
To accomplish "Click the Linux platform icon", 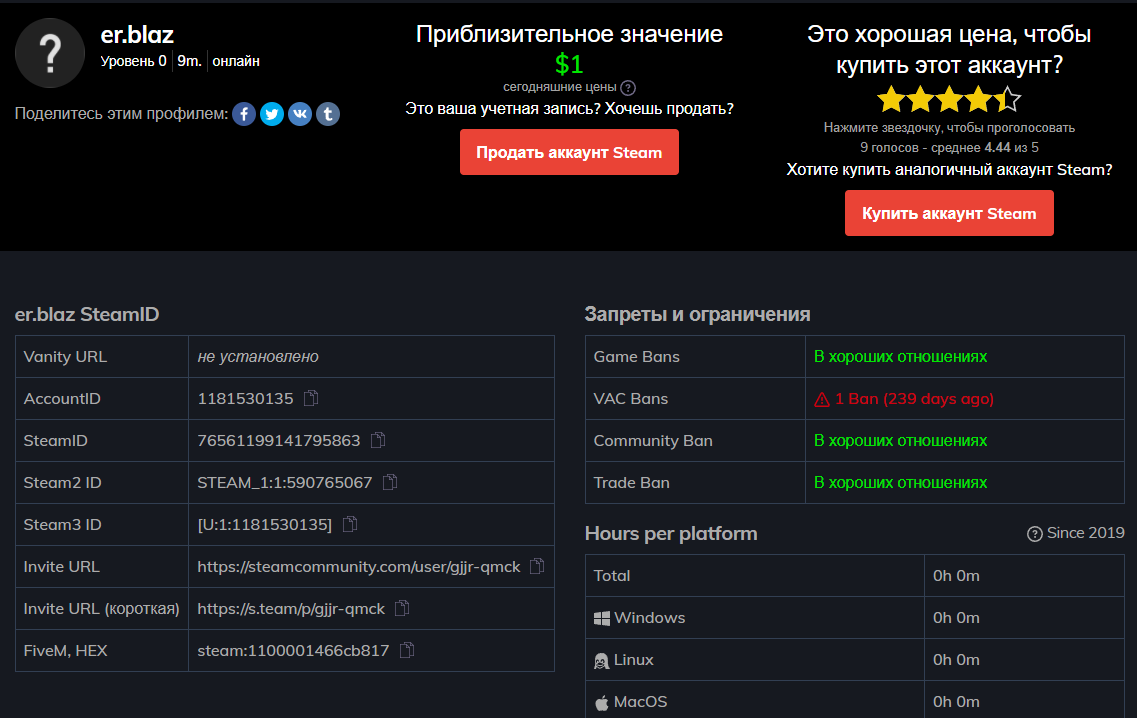I will point(602,661).
